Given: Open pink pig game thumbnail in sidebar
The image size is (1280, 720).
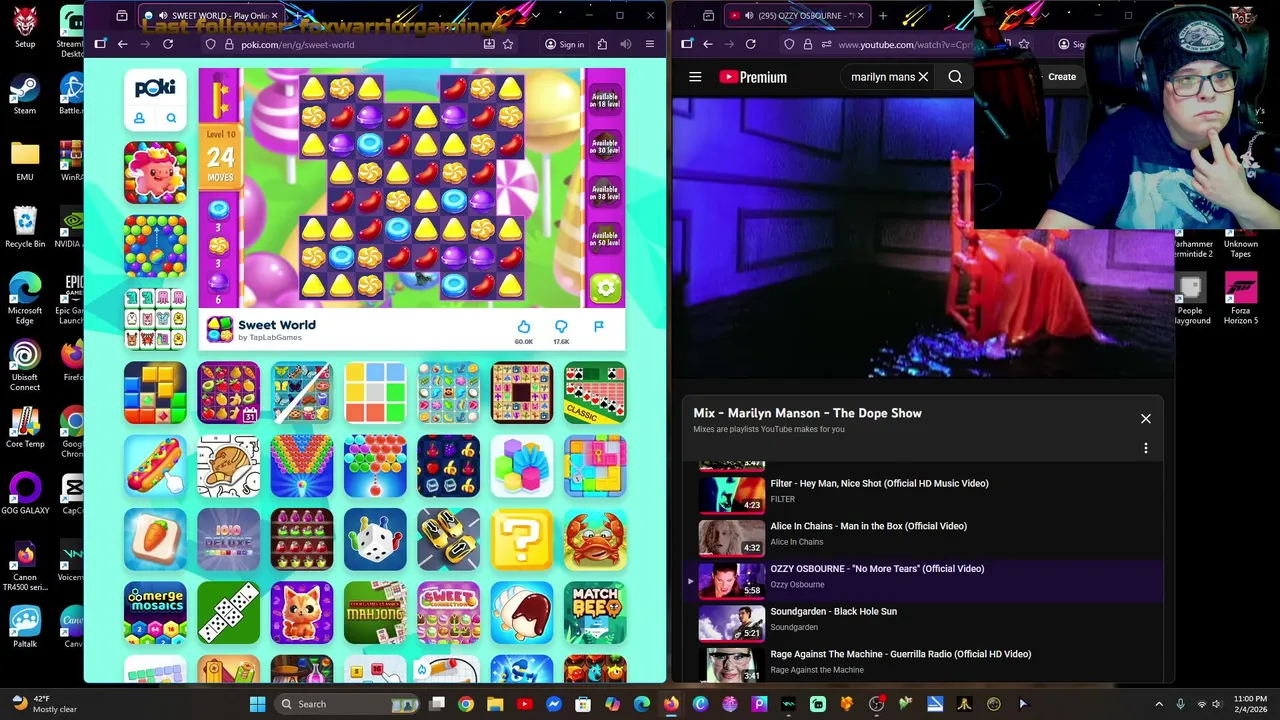Looking at the screenshot, I should coord(155,173).
